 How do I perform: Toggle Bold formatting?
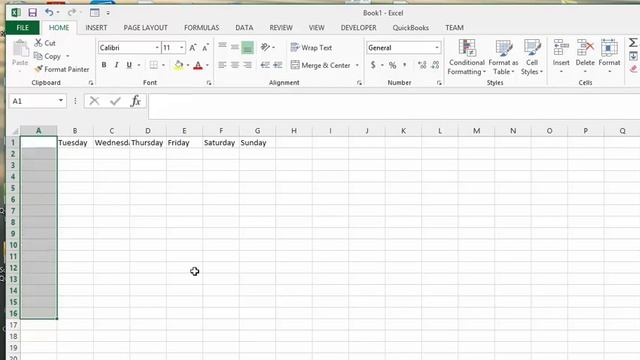click(104, 65)
